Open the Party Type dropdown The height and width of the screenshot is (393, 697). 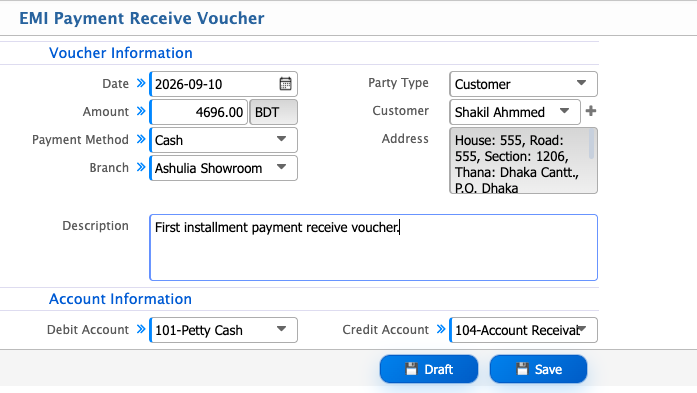pyautogui.click(x=523, y=84)
